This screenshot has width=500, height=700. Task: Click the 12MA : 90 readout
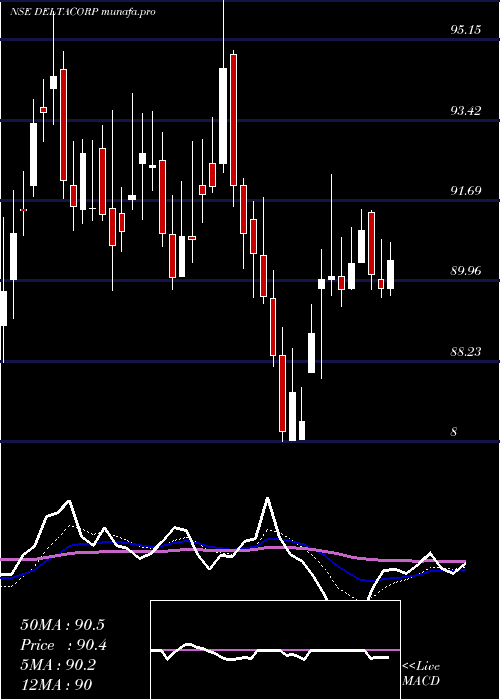pyautogui.click(x=56, y=685)
